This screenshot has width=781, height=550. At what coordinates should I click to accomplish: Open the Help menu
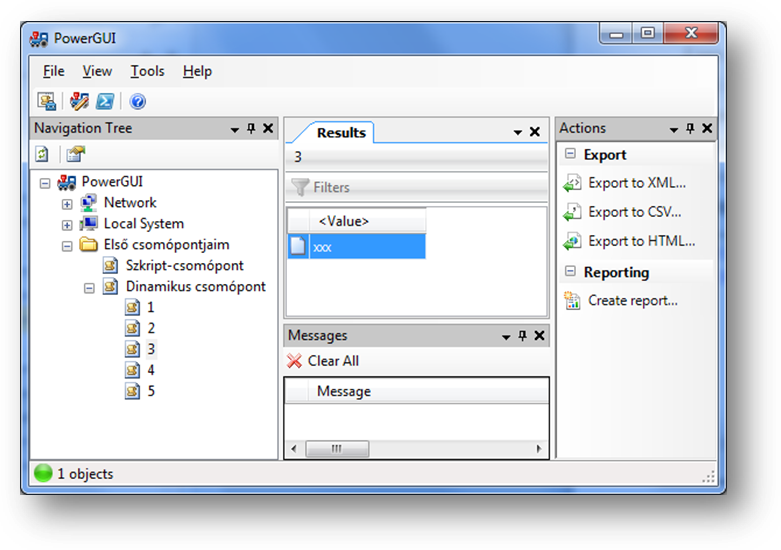pyautogui.click(x=197, y=71)
